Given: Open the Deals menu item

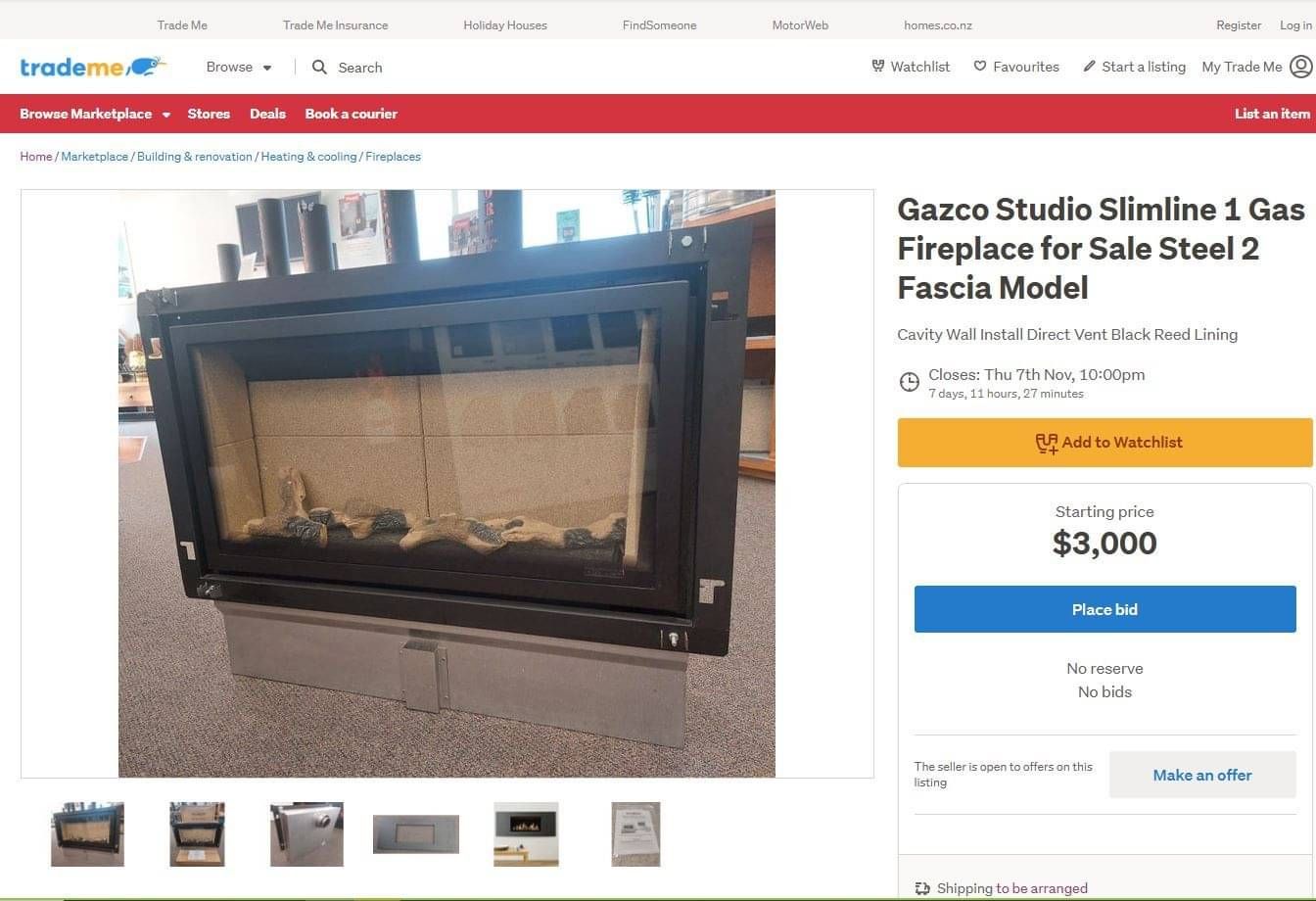Looking at the screenshot, I should 267,114.
